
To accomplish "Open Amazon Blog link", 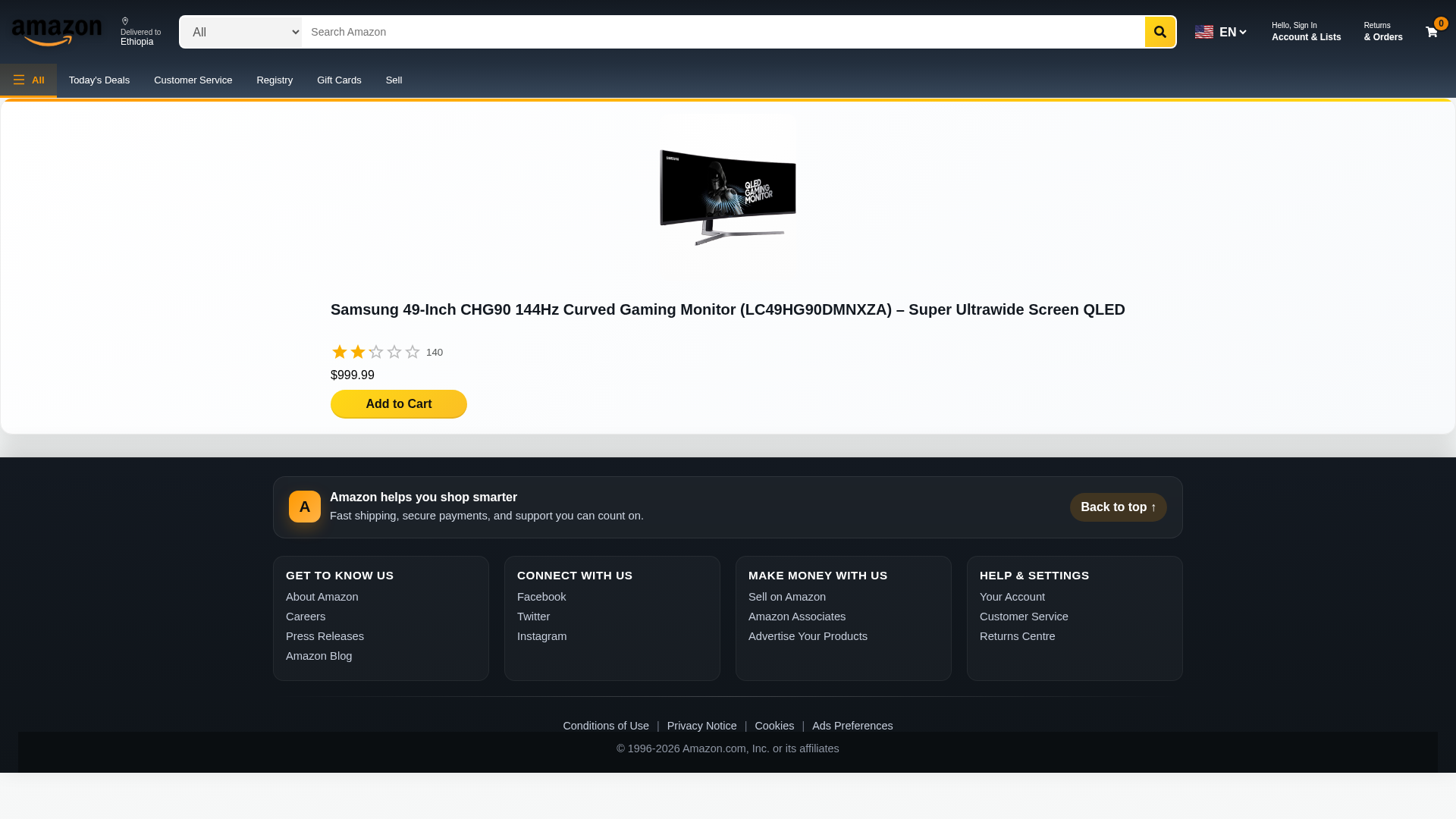I will tap(319, 656).
